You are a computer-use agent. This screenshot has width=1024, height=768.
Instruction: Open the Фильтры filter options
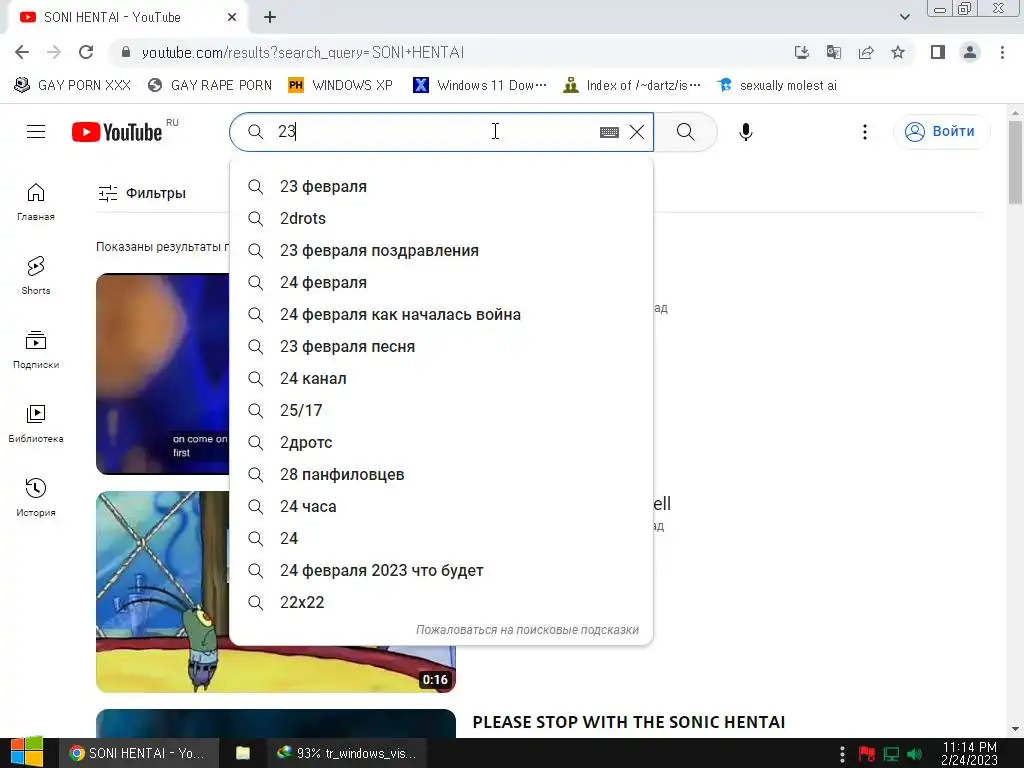pyautogui.click(x=142, y=193)
